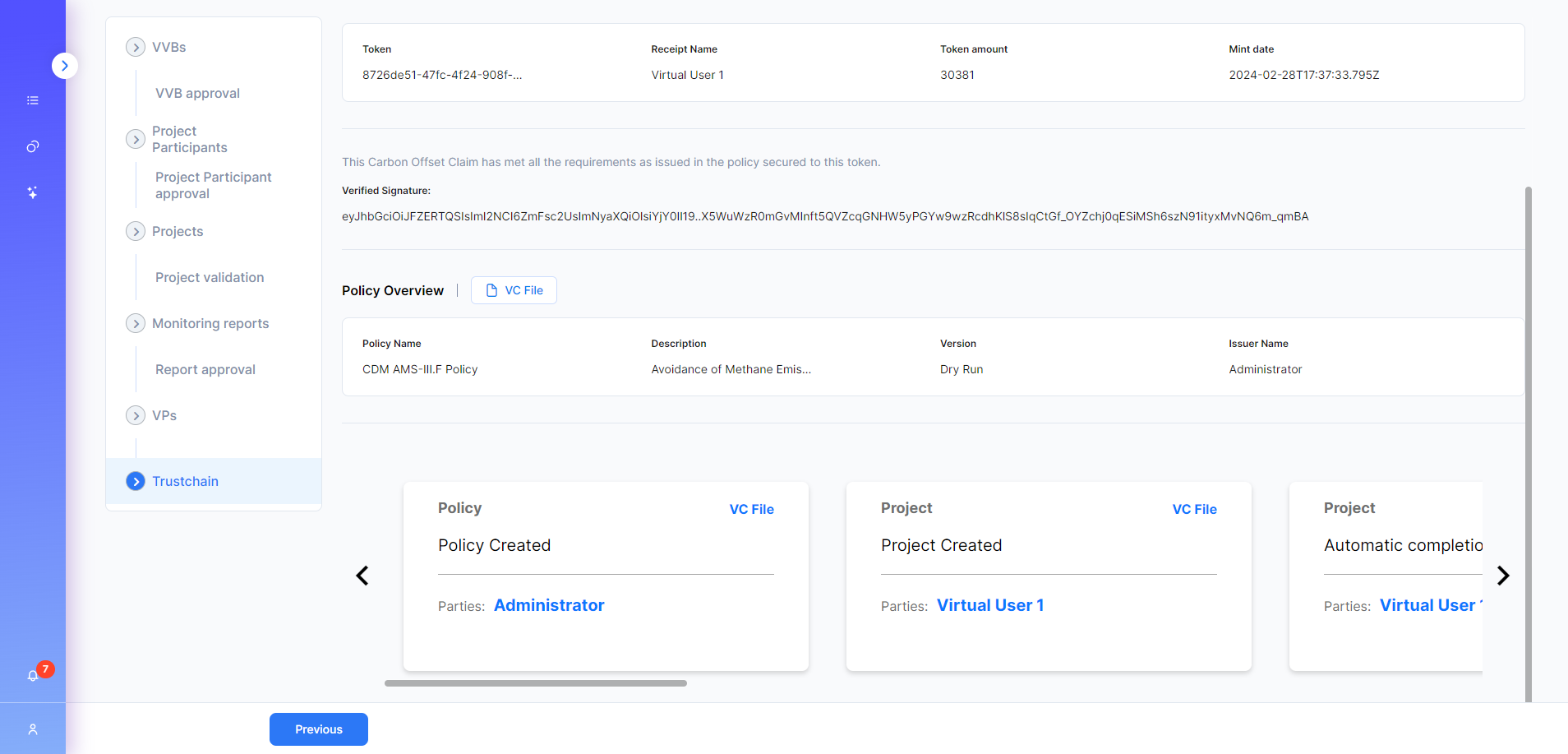Select the Project validation step
The height and width of the screenshot is (754, 1568).
(210, 277)
